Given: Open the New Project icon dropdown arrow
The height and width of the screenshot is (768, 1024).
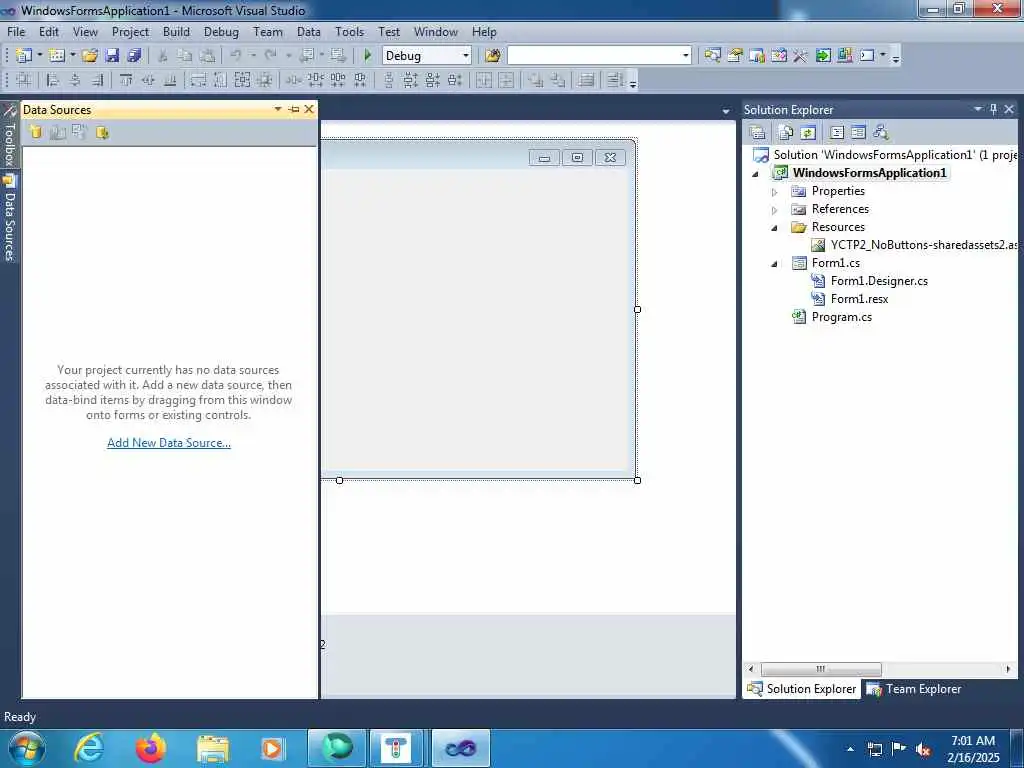Looking at the screenshot, I should pos(39,56).
